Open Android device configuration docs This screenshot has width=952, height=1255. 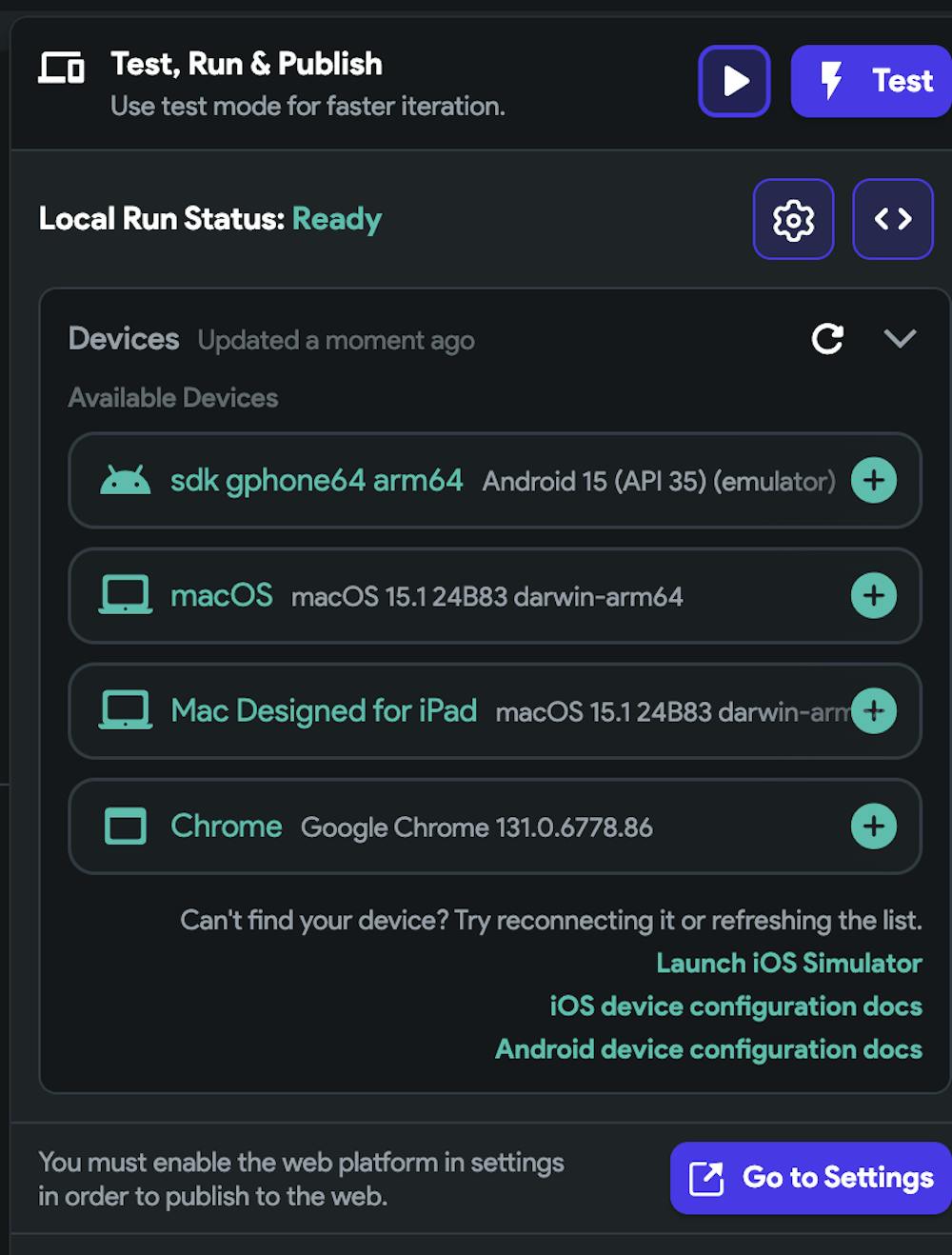click(708, 1049)
